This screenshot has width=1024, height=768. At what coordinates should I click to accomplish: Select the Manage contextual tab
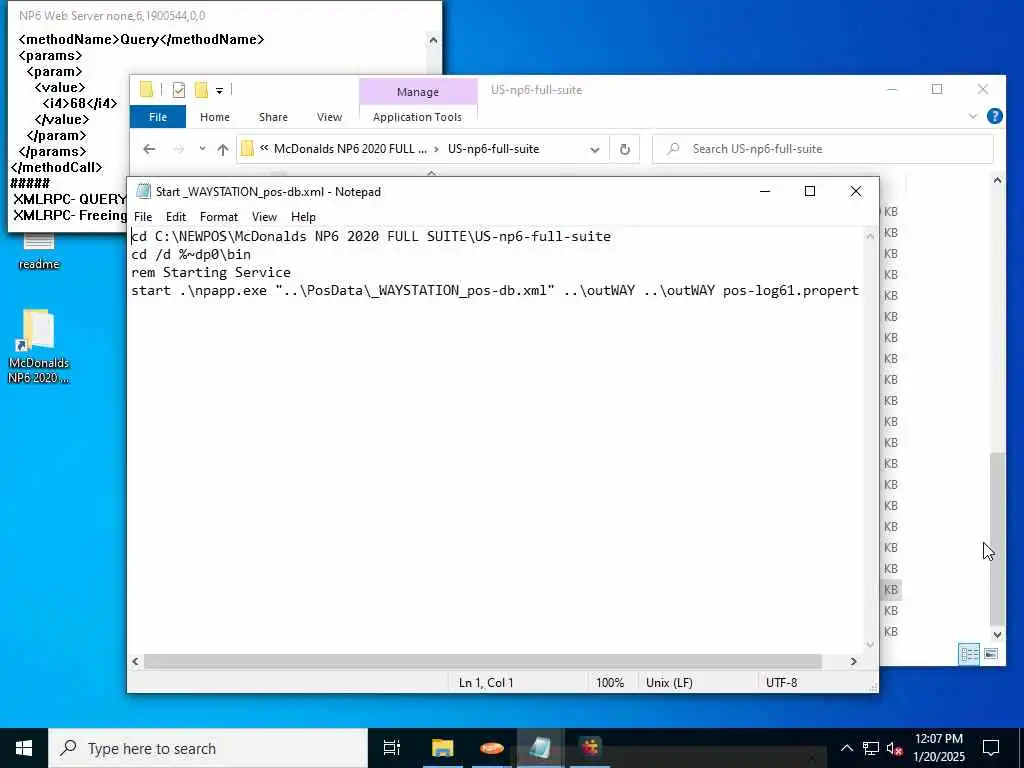click(x=418, y=92)
